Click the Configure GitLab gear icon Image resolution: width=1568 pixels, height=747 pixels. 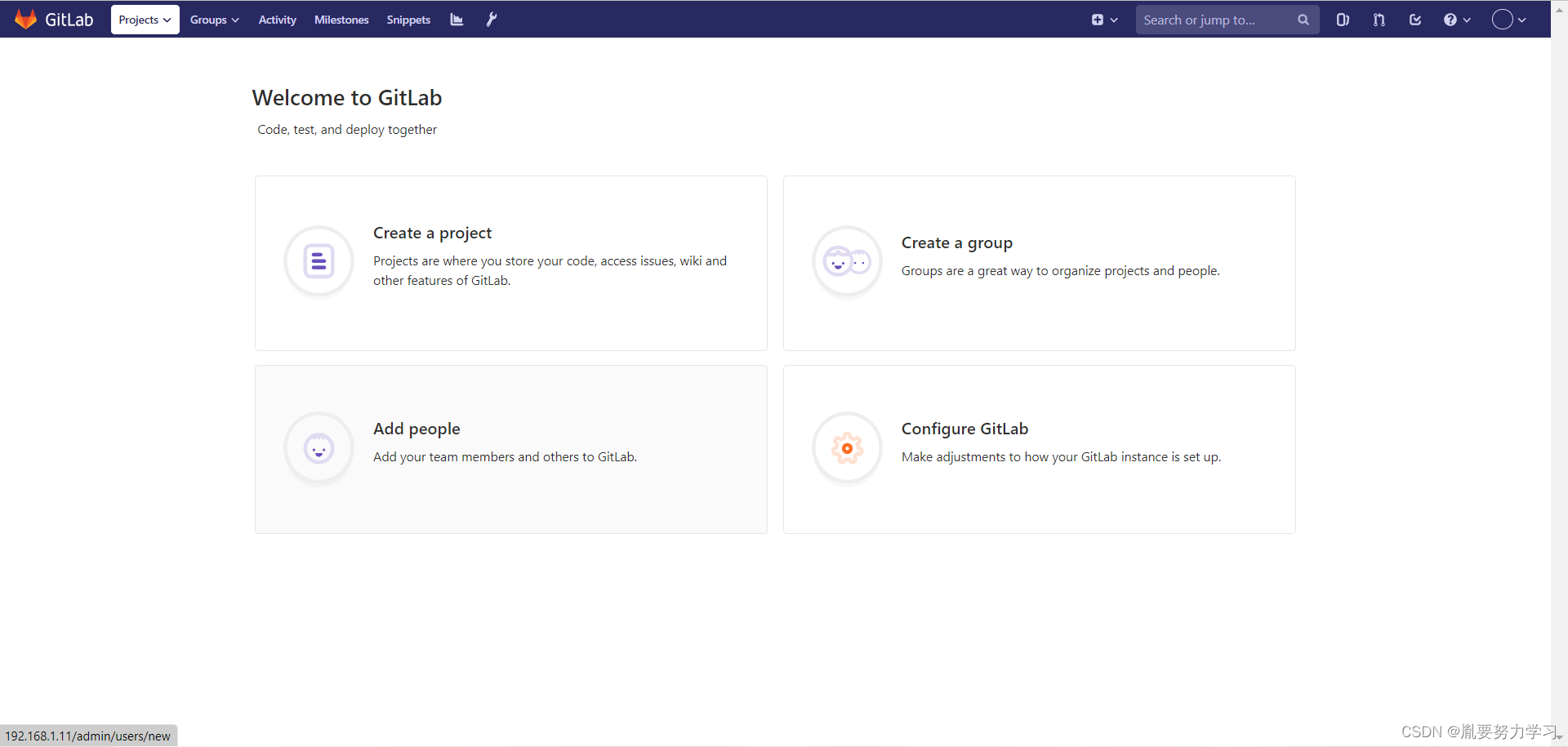tap(847, 448)
